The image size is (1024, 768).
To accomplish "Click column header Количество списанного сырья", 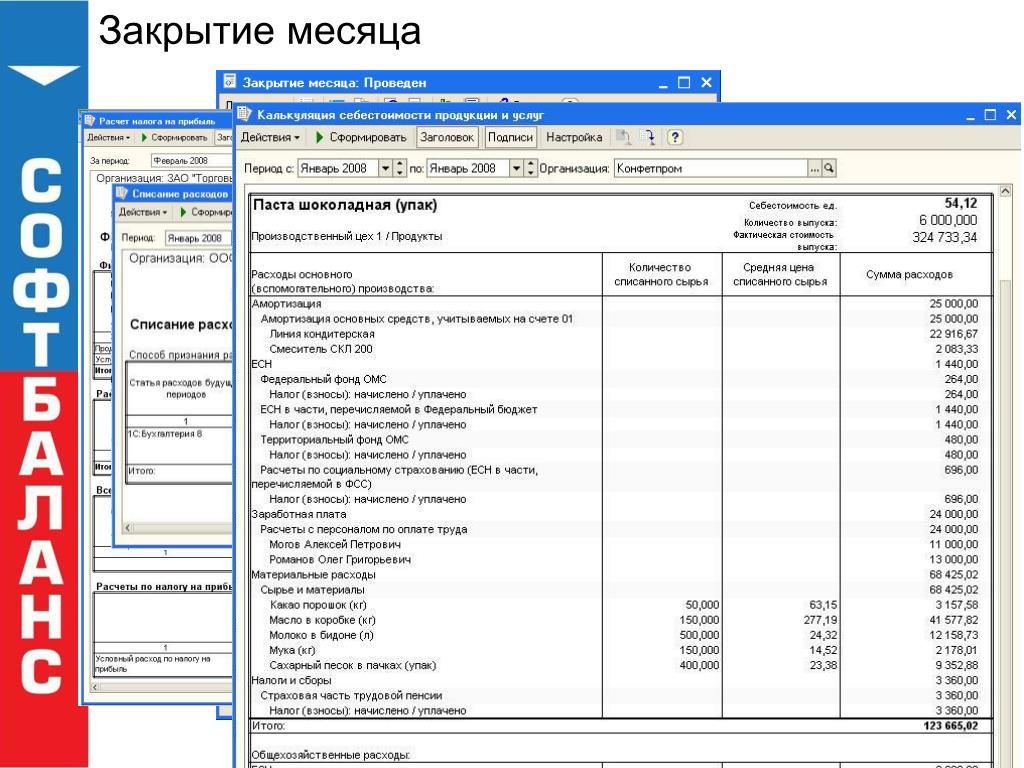I will 661,274.
